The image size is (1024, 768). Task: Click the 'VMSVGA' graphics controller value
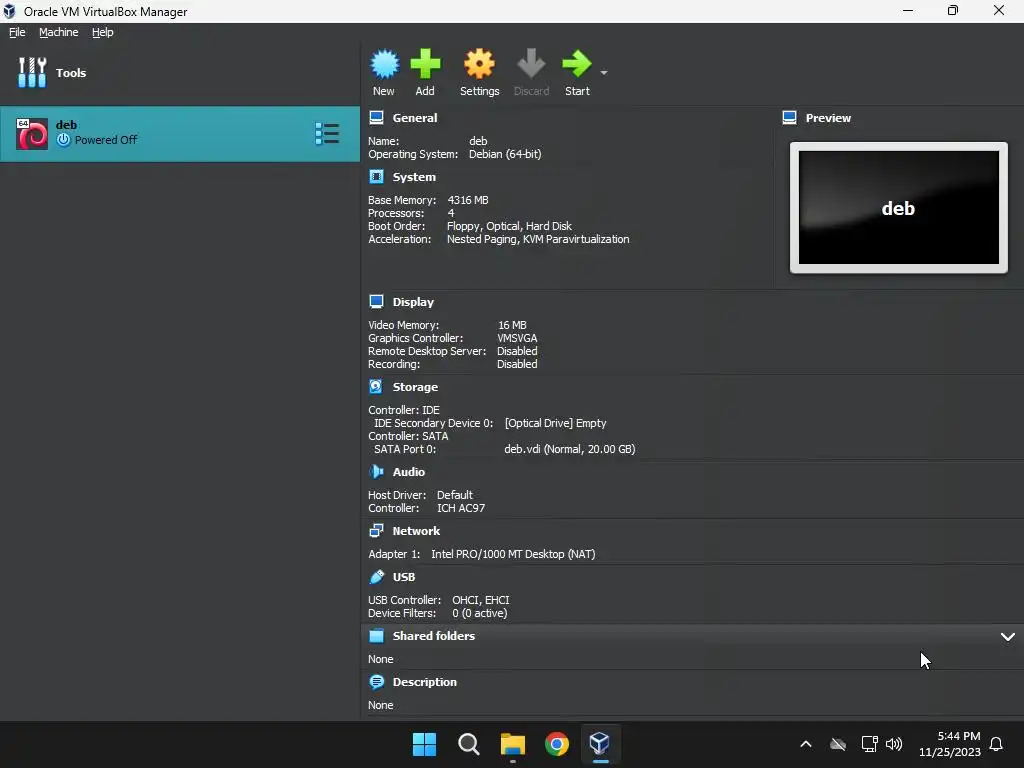517,338
